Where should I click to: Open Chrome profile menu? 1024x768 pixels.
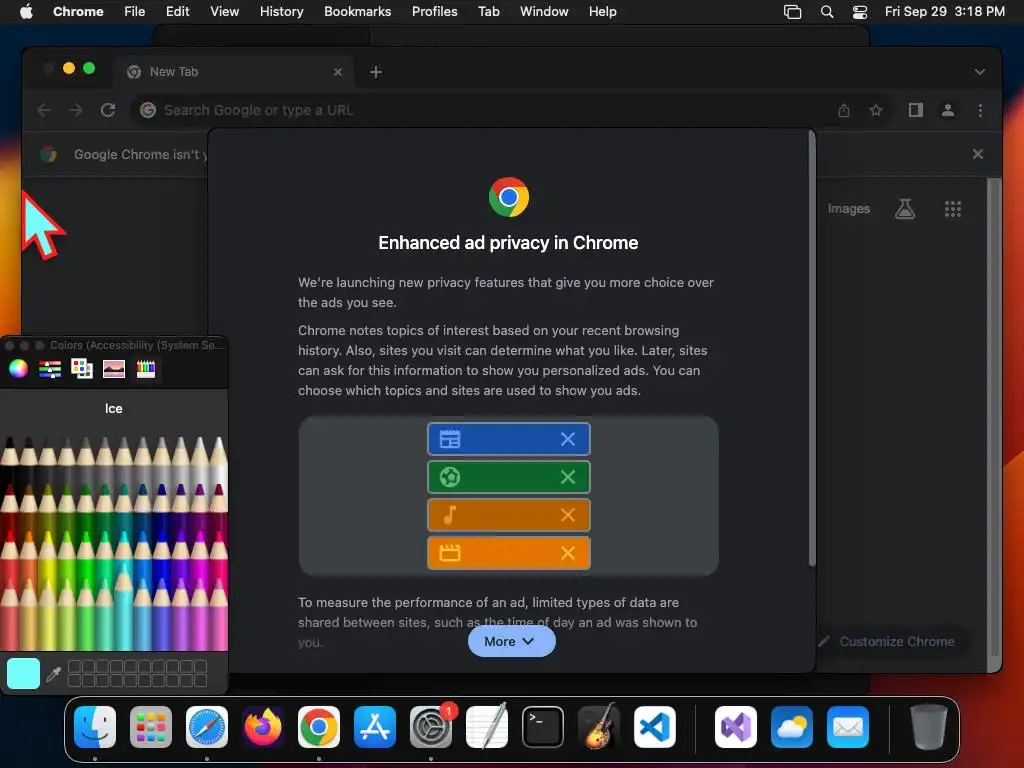point(948,110)
